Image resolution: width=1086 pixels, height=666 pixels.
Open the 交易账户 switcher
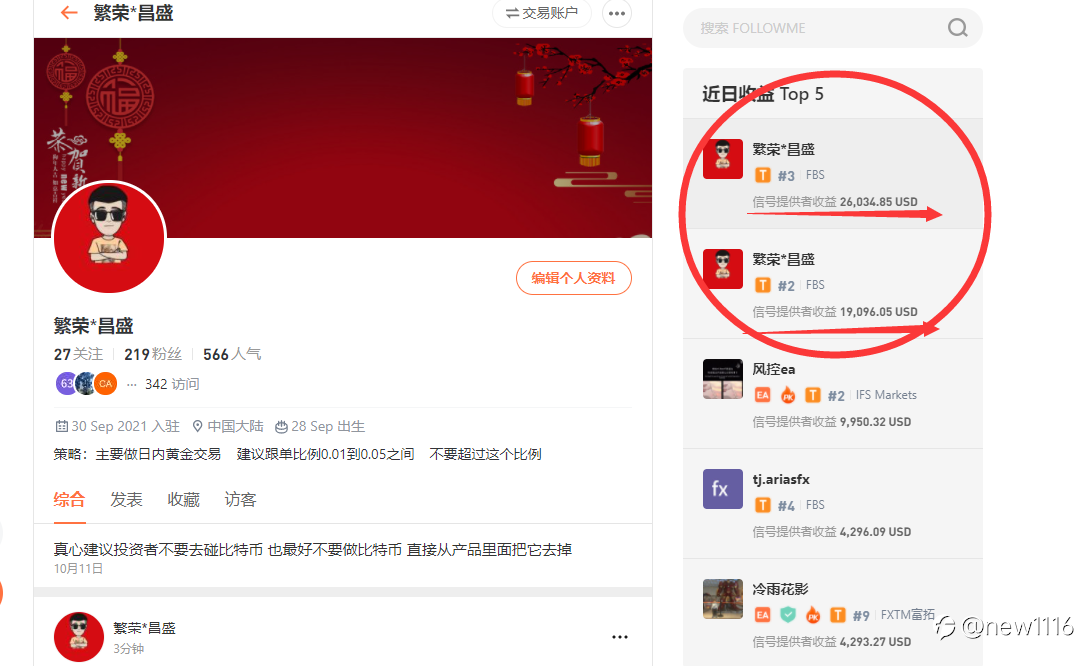[x=542, y=13]
